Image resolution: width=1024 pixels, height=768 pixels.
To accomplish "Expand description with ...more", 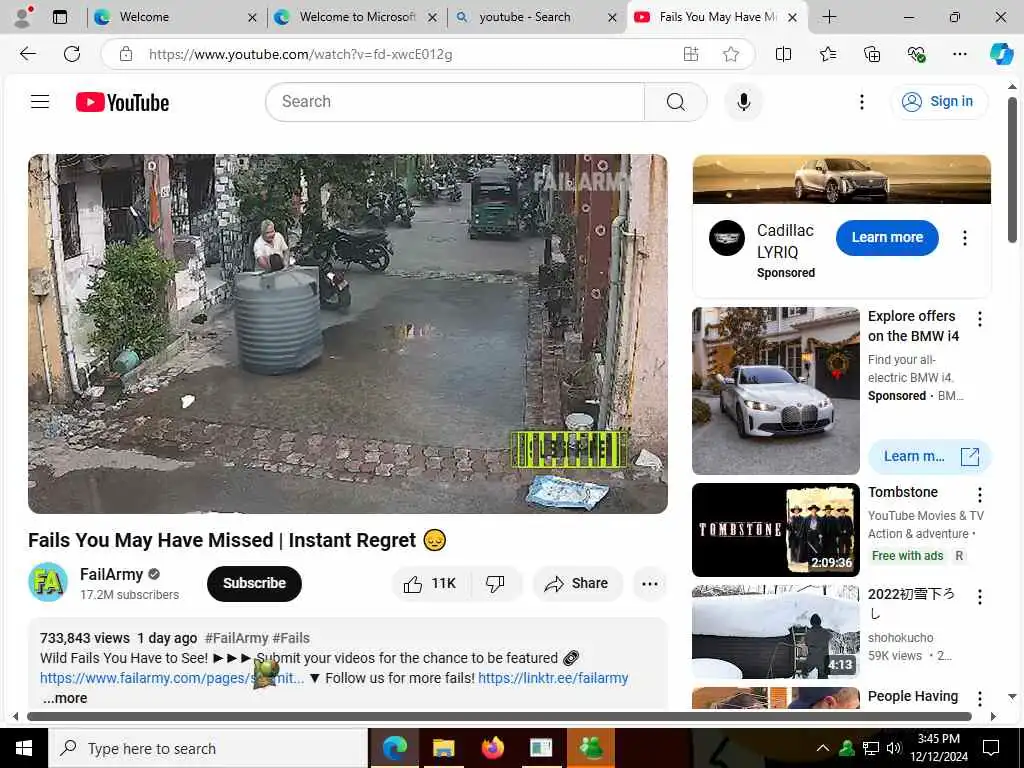I will [65, 698].
